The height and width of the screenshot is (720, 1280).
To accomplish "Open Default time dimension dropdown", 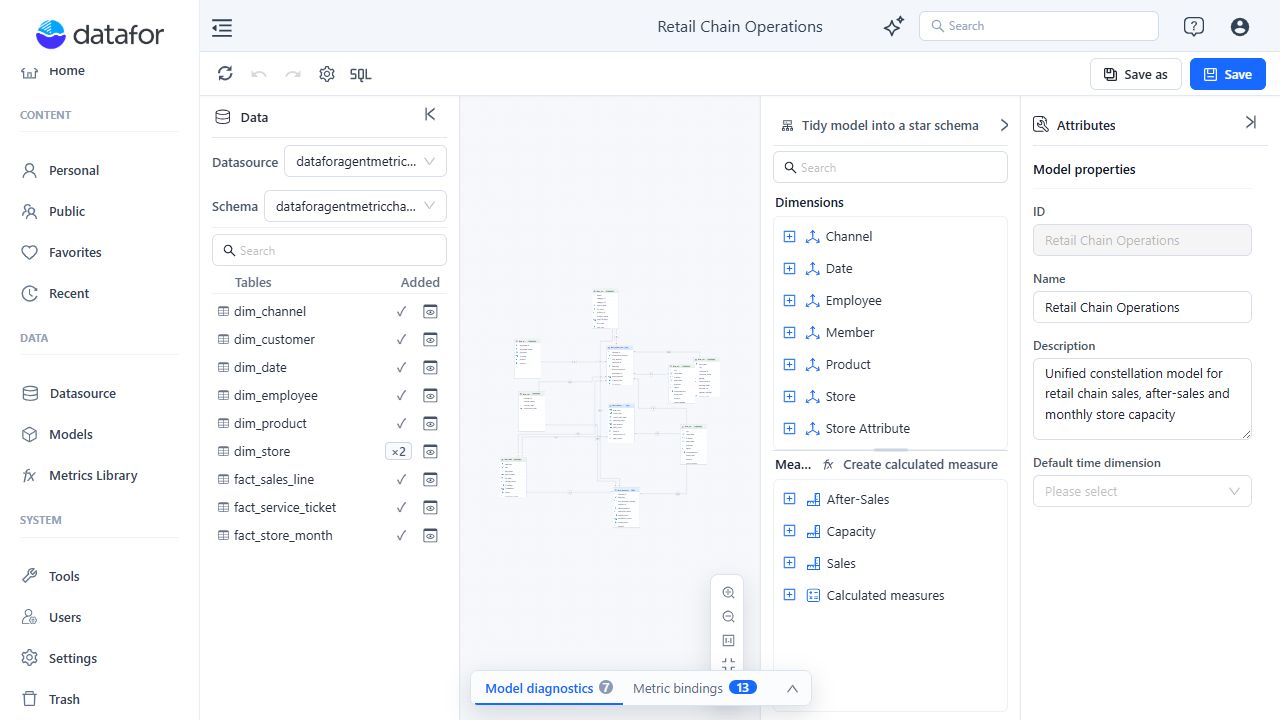I will pyautogui.click(x=1142, y=491).
